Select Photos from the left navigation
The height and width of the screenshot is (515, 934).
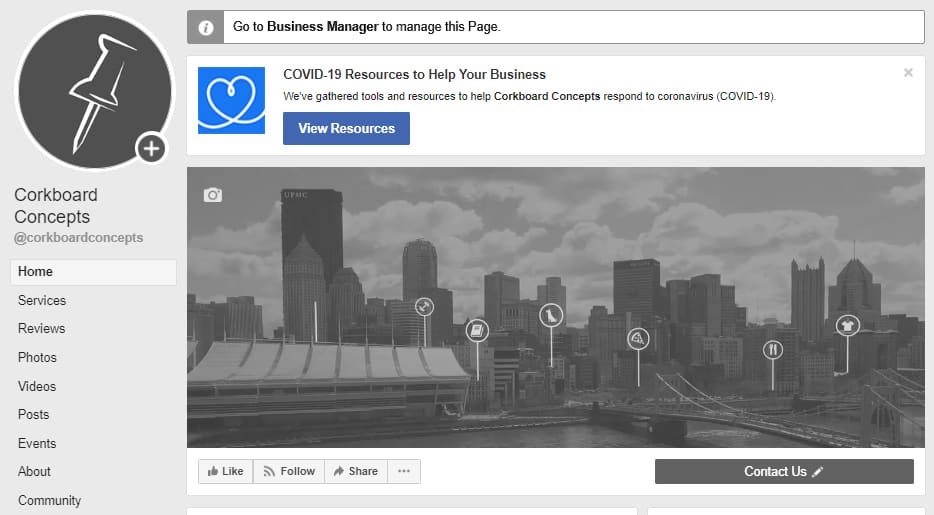click(37, 357)
